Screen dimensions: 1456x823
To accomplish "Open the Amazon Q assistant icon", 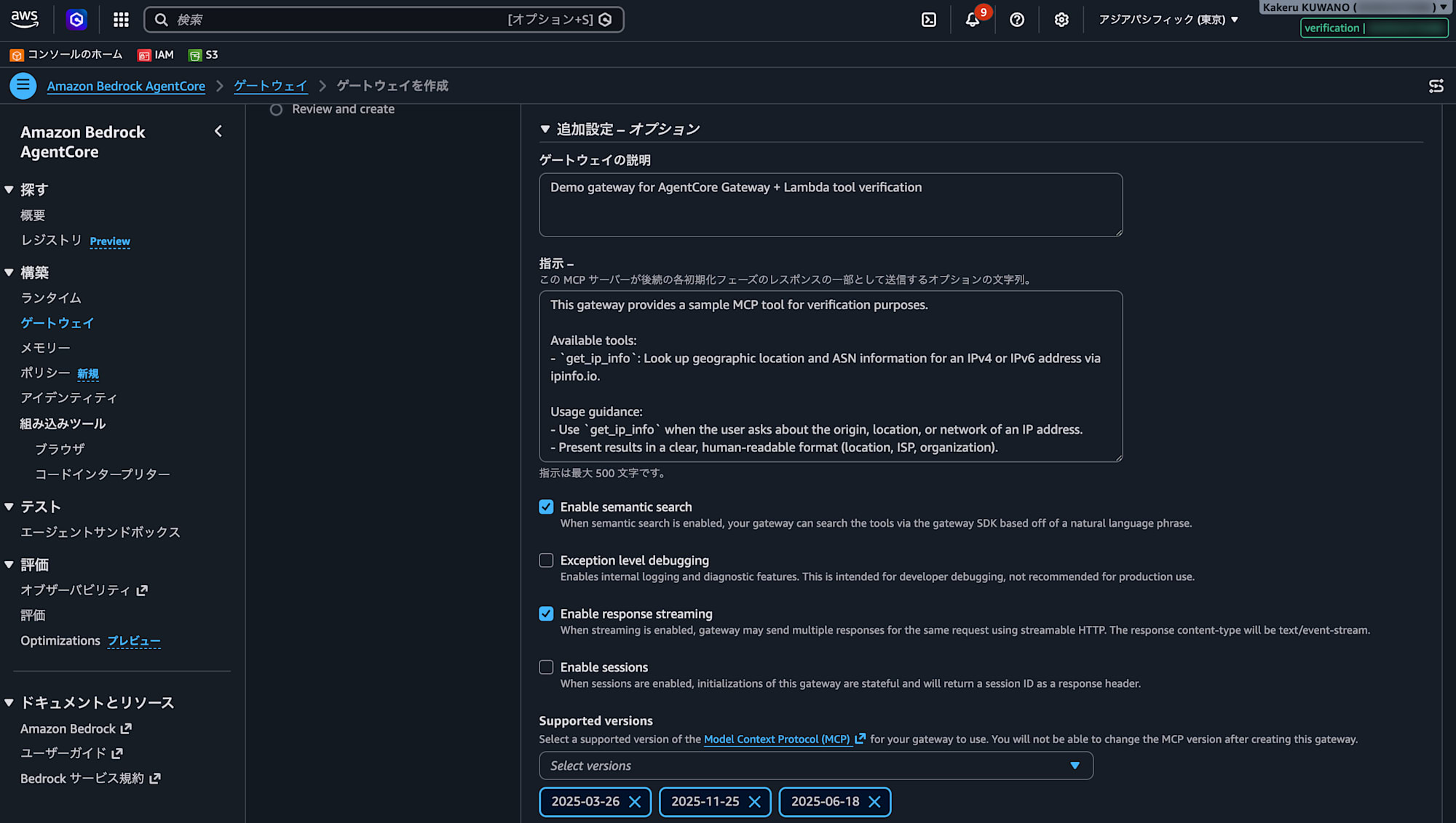I will (76, 20).
